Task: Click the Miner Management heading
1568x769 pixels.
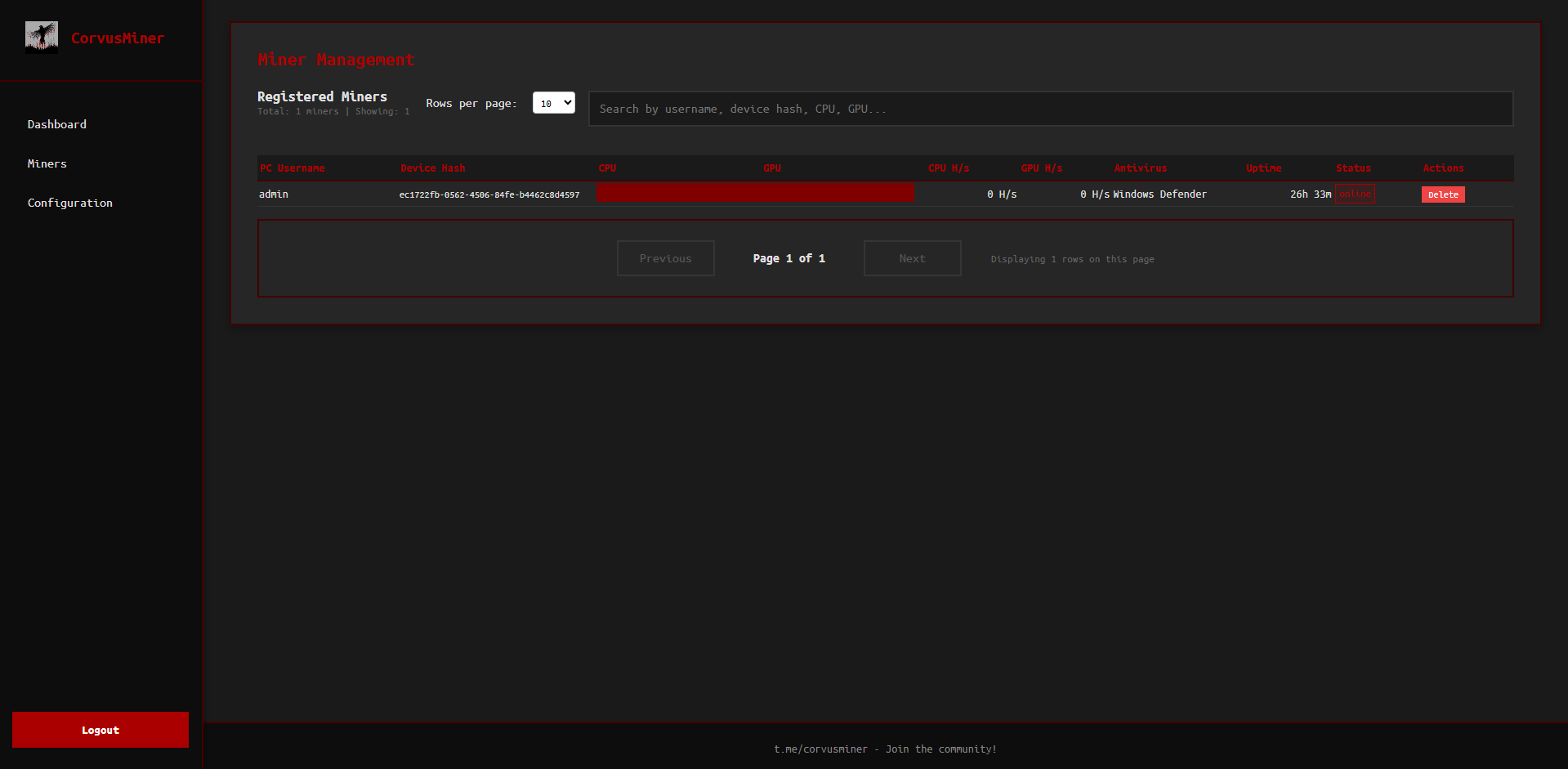Action: (x=336, y=60)
